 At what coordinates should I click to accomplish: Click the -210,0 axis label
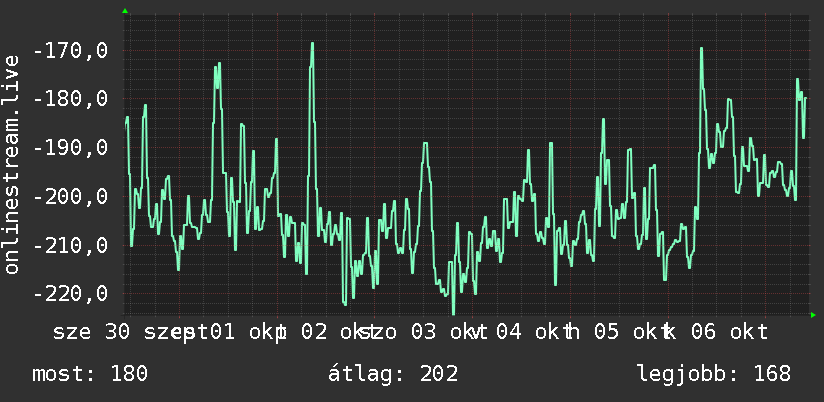point(70,245)
